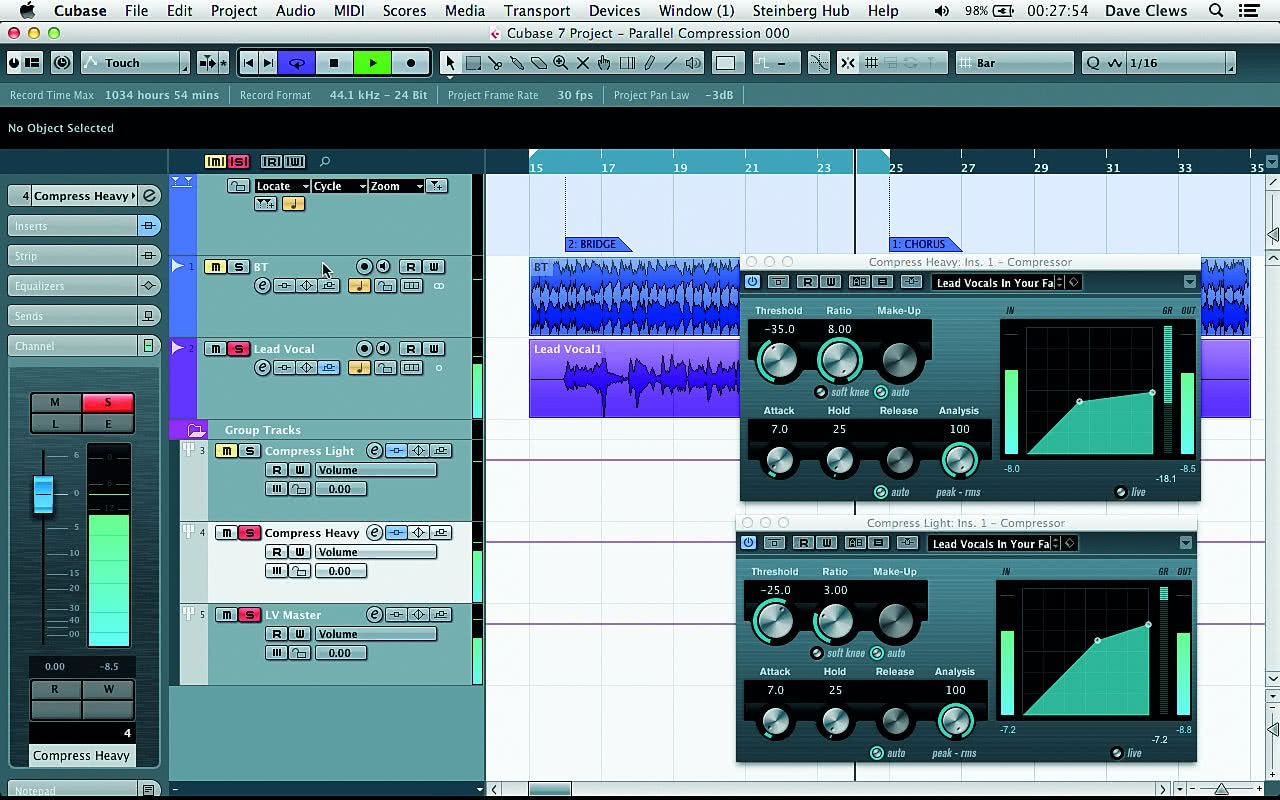
Task: Click the volume icon in macOS menu bar
Action: coord(942,11)
